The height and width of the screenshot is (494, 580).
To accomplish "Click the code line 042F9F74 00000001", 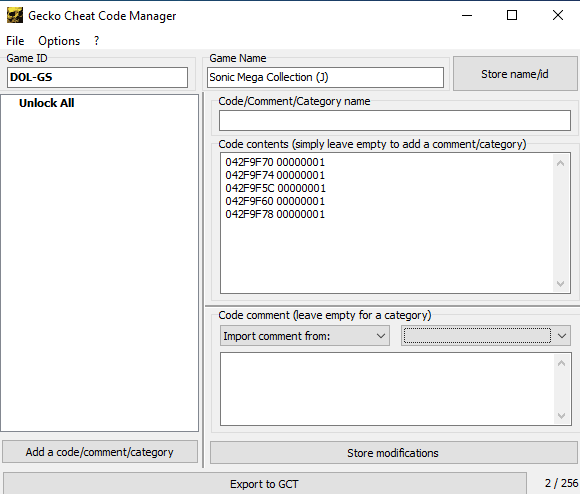I will [275, 175].
